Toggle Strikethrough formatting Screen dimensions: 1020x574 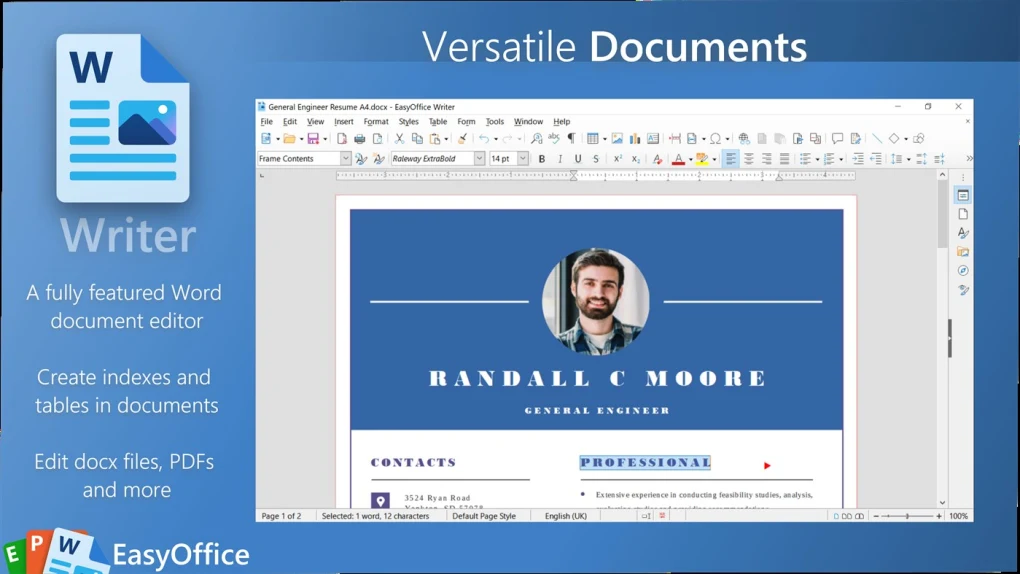pos(595,159)
